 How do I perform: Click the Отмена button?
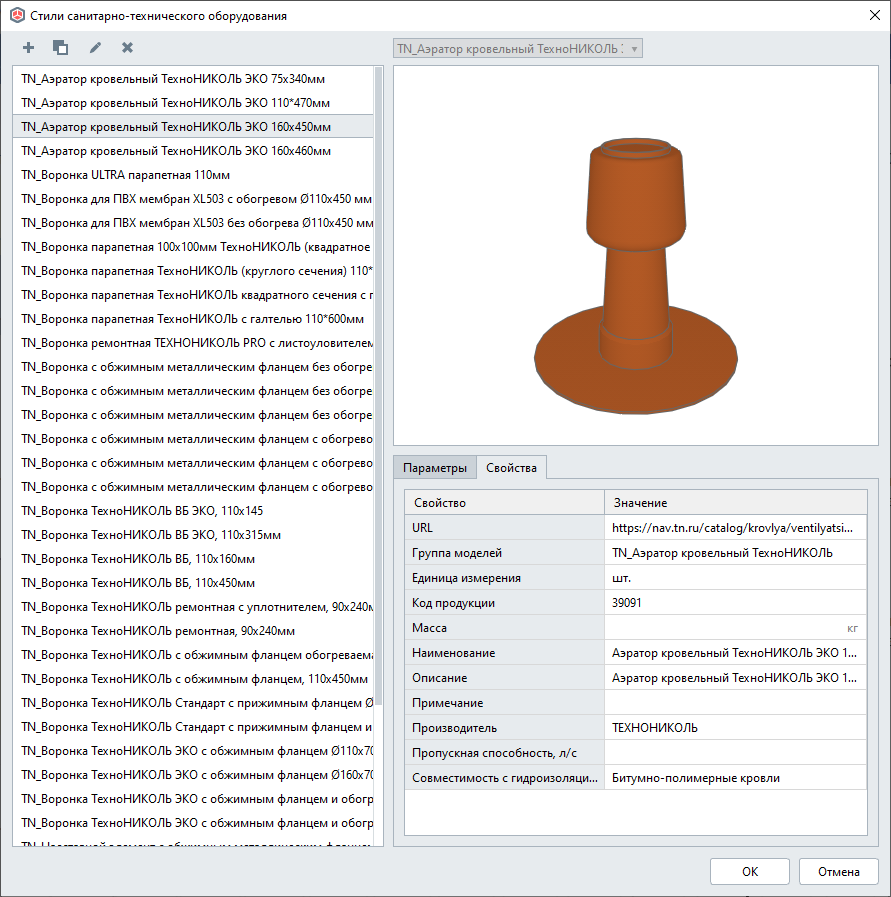(x=838, y=871)
